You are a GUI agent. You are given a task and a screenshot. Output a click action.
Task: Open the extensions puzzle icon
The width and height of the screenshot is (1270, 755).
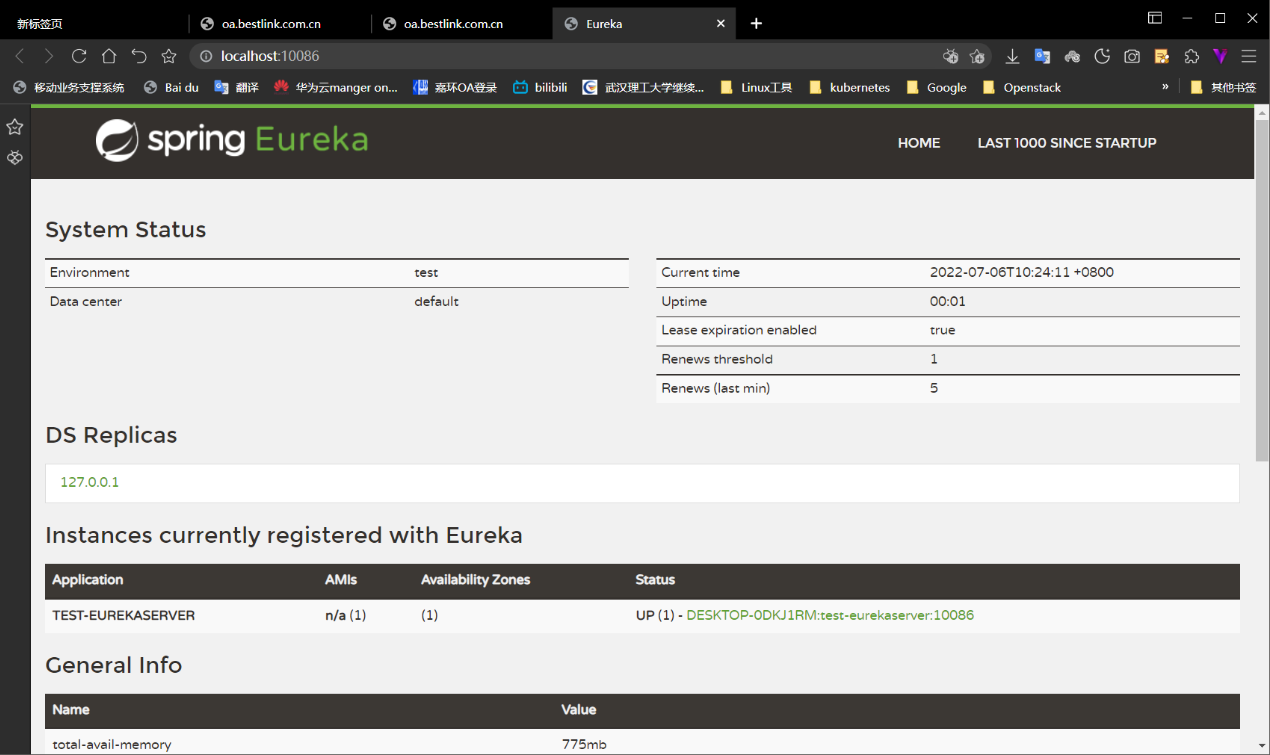pyautogui.click(x=1191, y=56)
